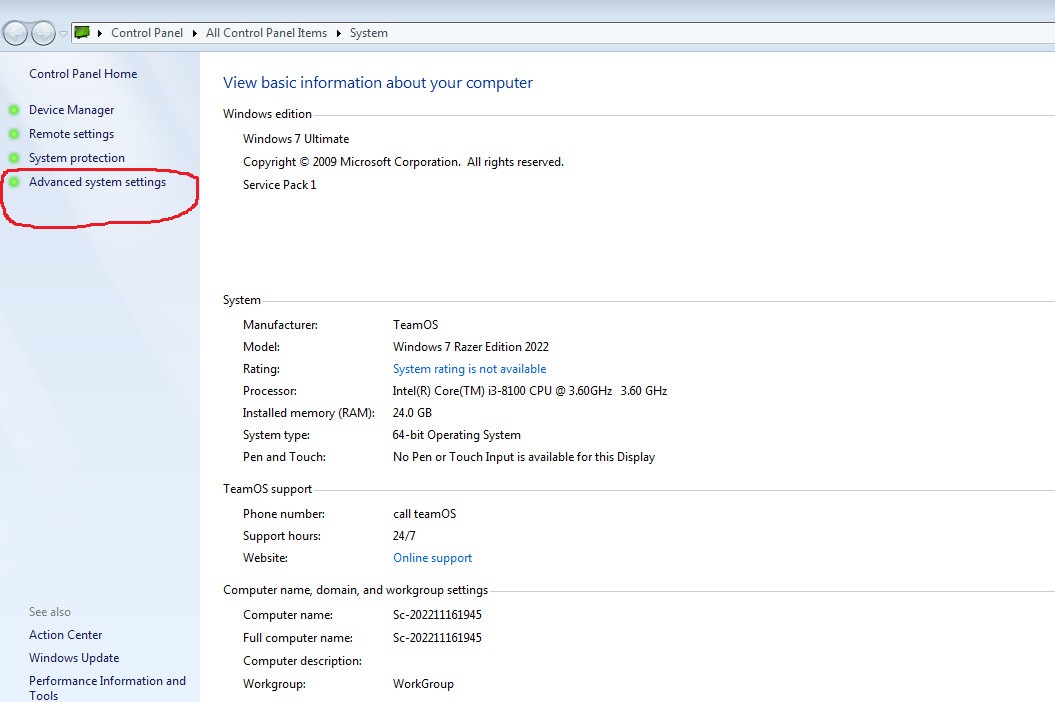Open Advanced system settings
Screen dimensions: 1055x702
point(98,182)
